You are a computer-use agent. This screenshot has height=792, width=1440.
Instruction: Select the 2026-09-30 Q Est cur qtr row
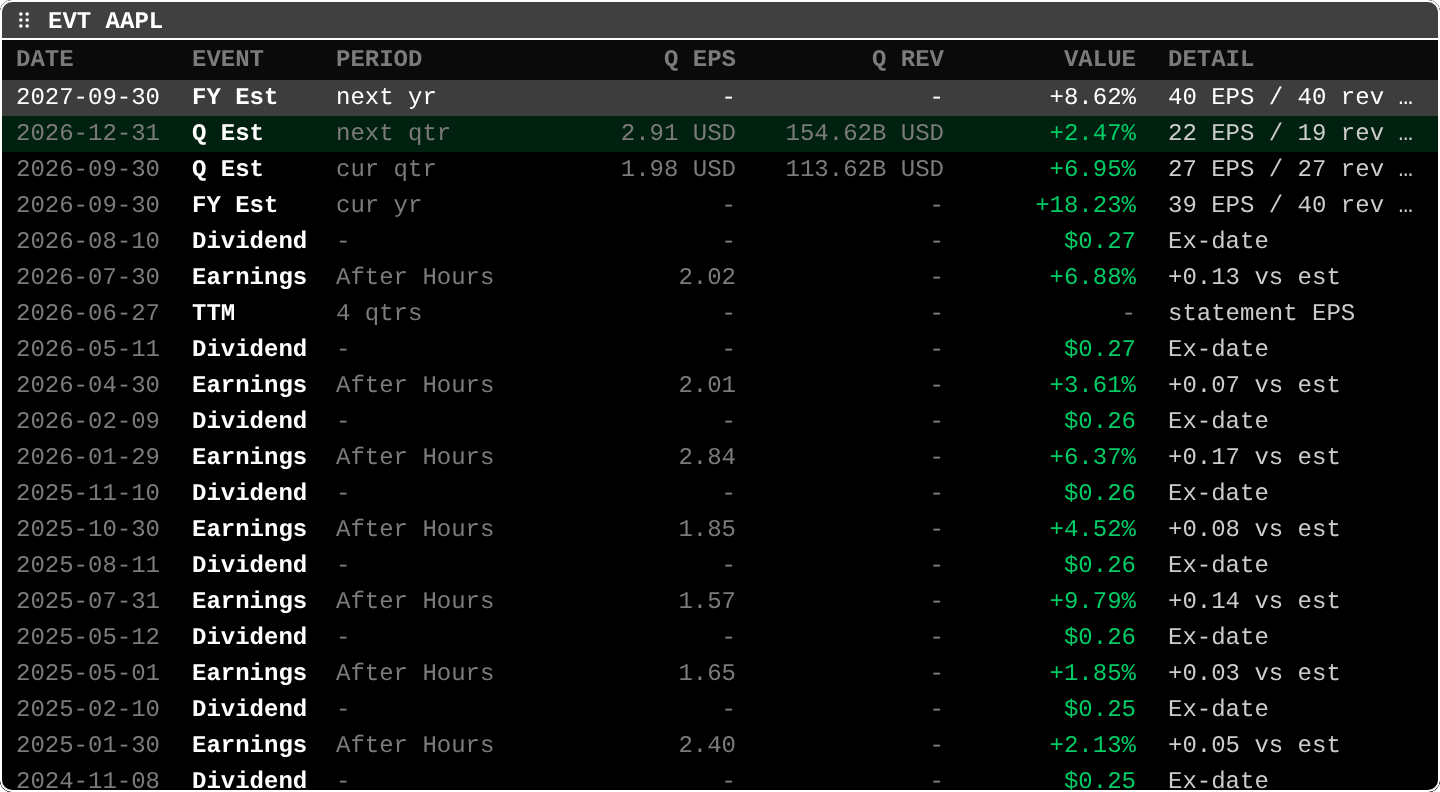[720, 169]
